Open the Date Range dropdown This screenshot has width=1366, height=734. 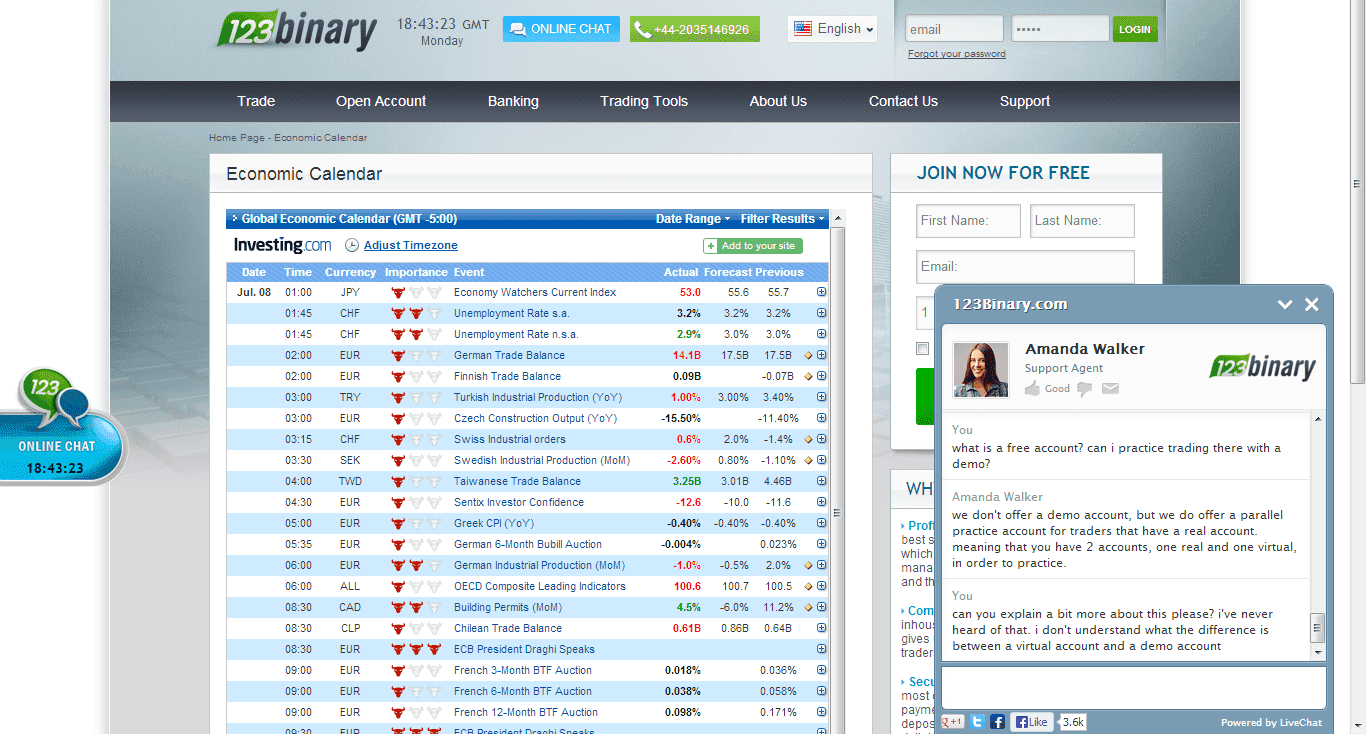coord(693,218)
